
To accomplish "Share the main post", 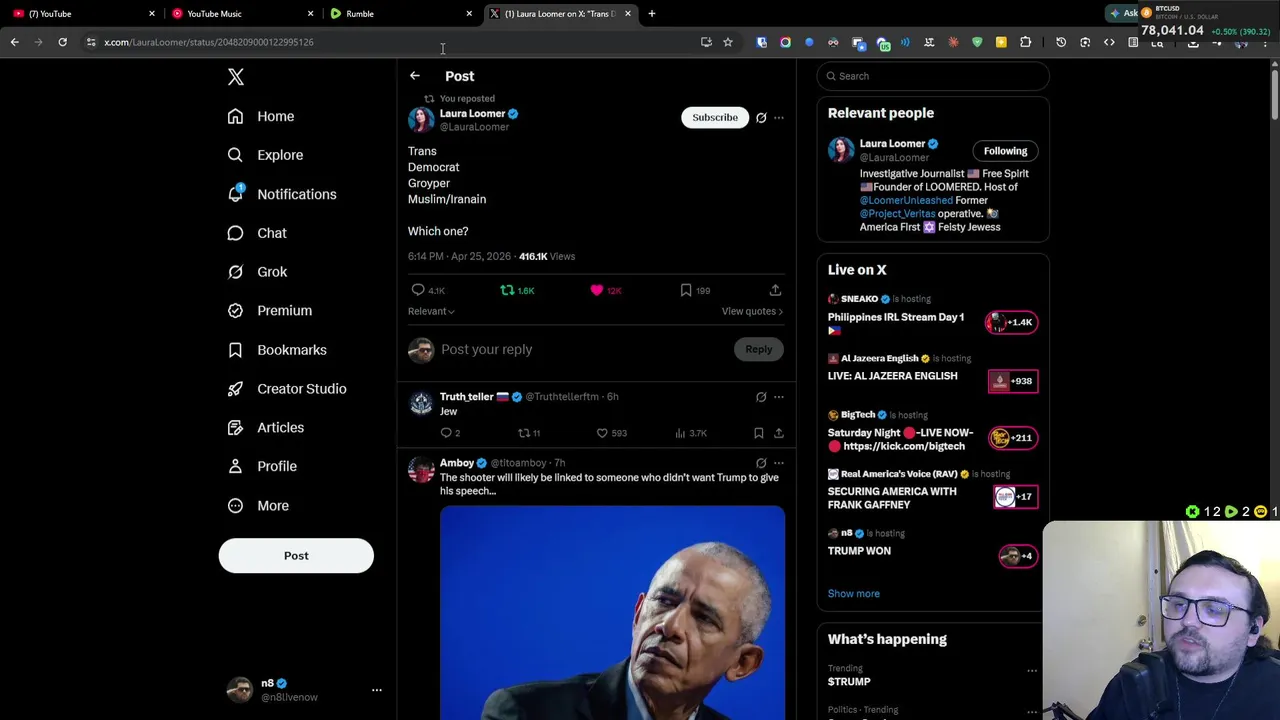I will coord(775,290).
